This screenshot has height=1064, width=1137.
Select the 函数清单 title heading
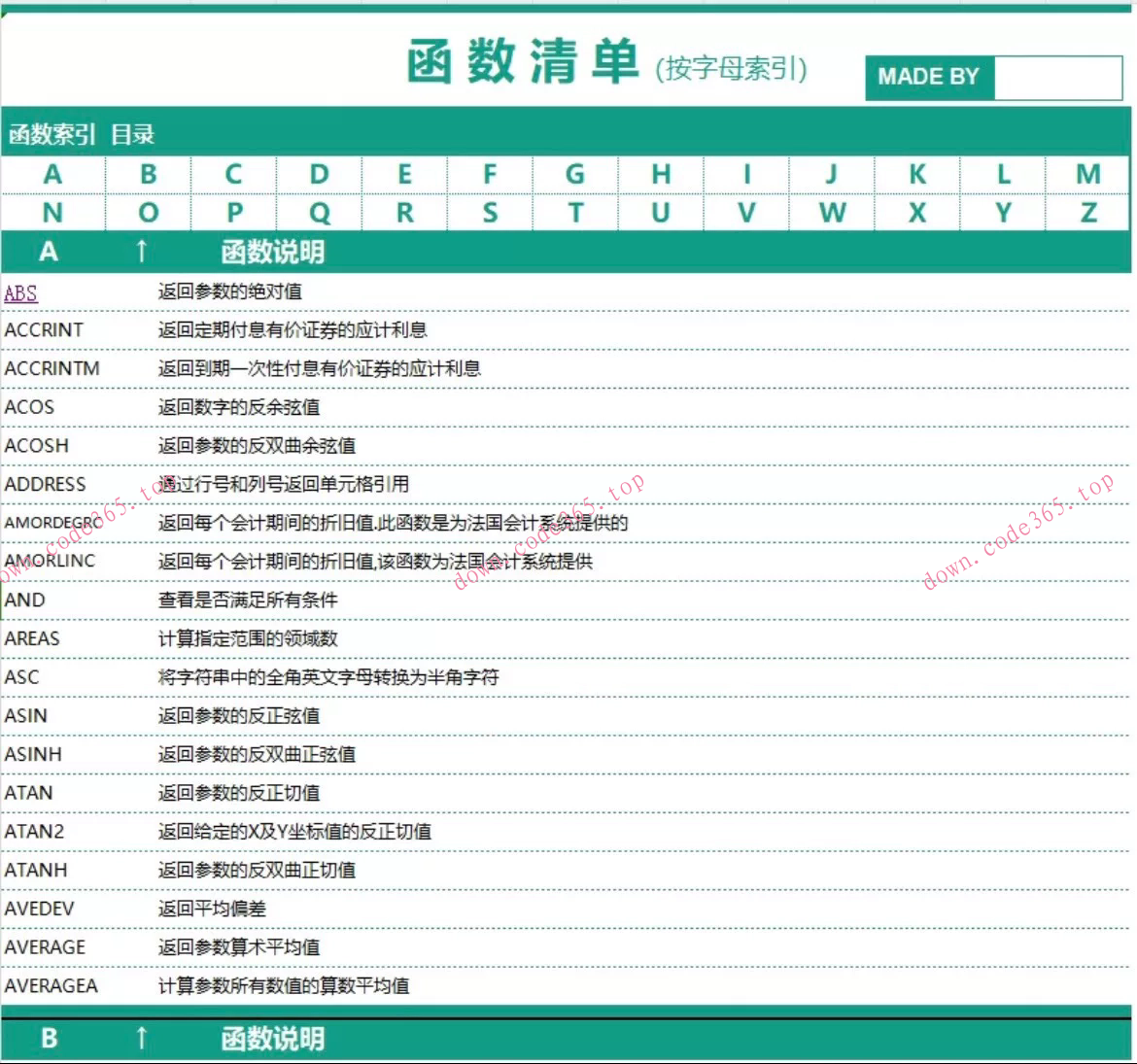(523, 62)
